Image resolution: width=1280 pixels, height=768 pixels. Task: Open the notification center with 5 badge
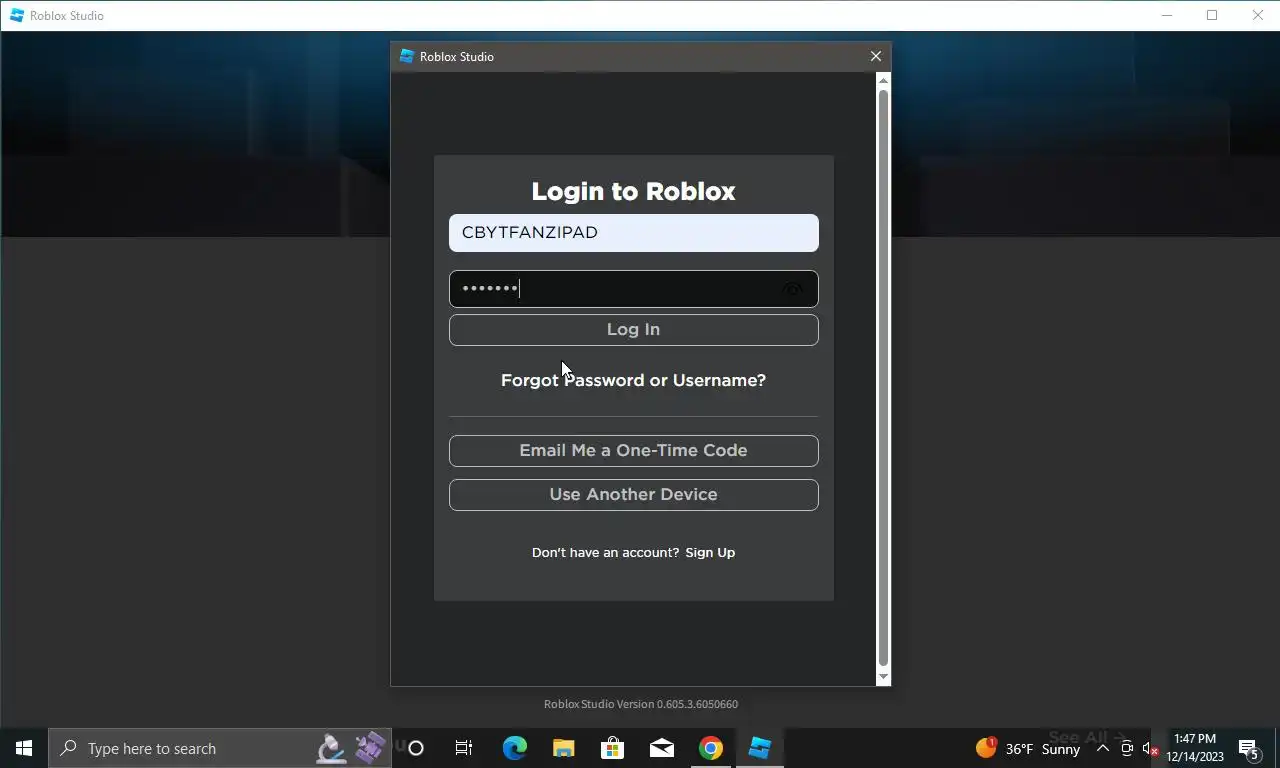tap(1249, 748)
